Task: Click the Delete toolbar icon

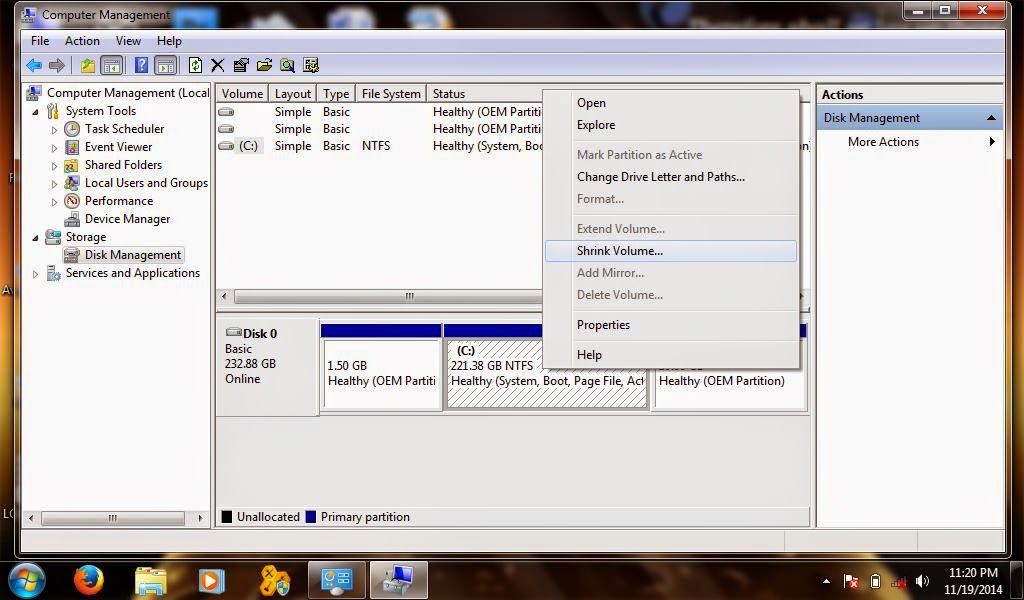Action: pyautogui.click(x=217, y=65)
